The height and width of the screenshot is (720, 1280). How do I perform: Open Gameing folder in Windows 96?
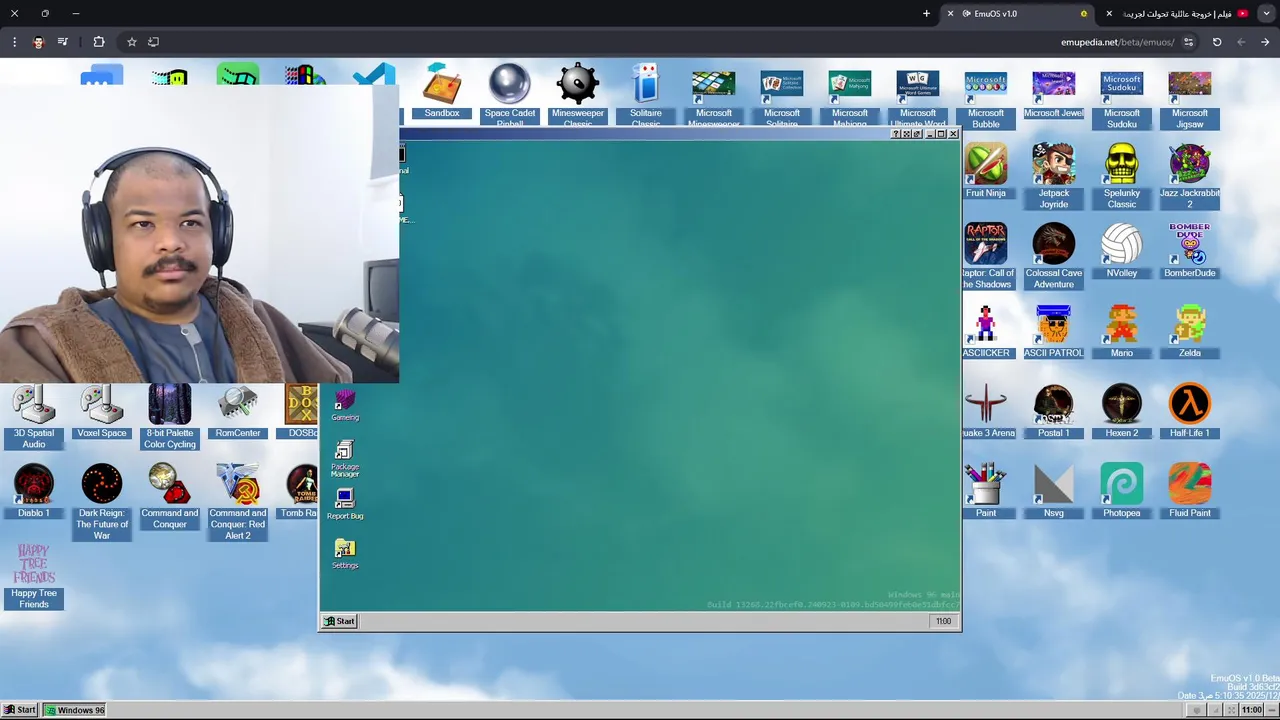pyautogui.click(x=345, y=405)
